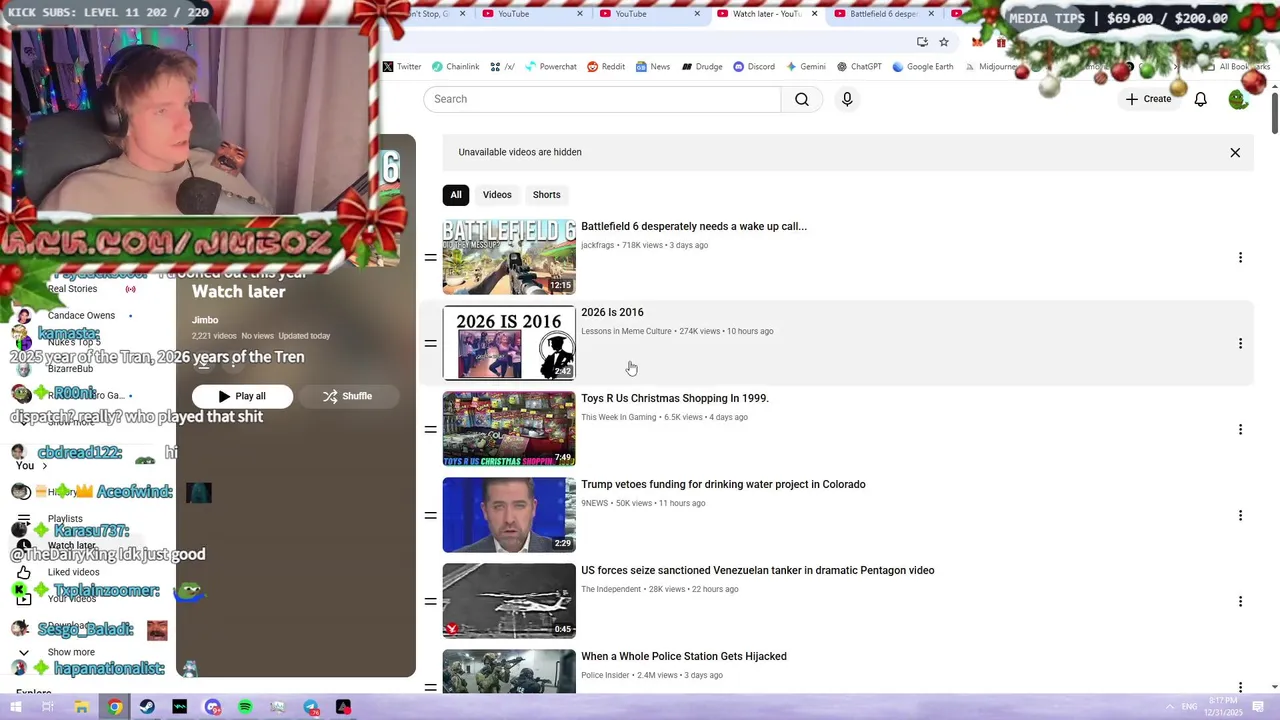Open the Lessons in Meme Culture channel link
The image size is (1280, 720).
(x=626, y=331)
